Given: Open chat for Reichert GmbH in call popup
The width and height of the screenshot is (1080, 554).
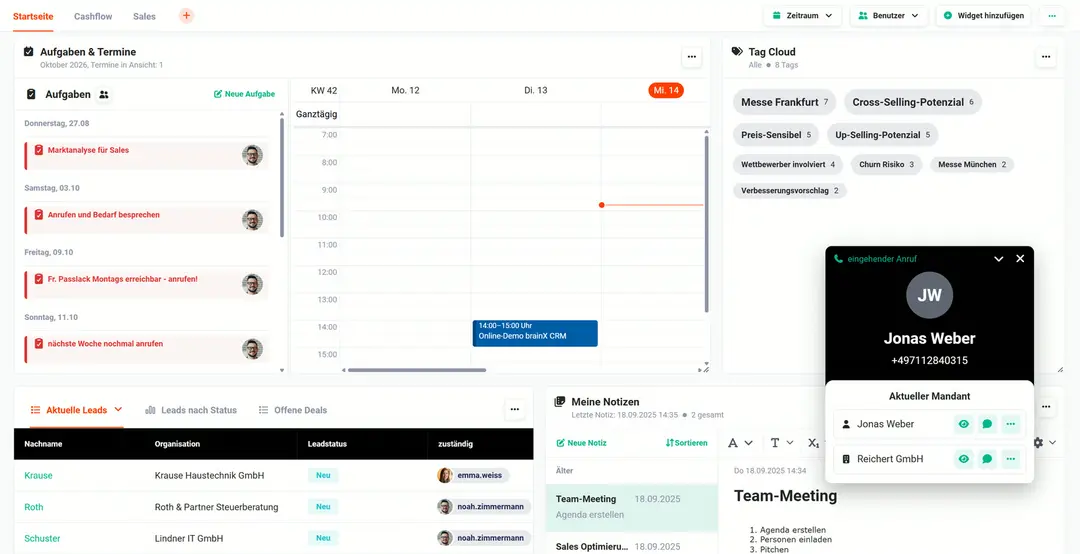Looking at the screenshot, I should [x=987, y=458].
